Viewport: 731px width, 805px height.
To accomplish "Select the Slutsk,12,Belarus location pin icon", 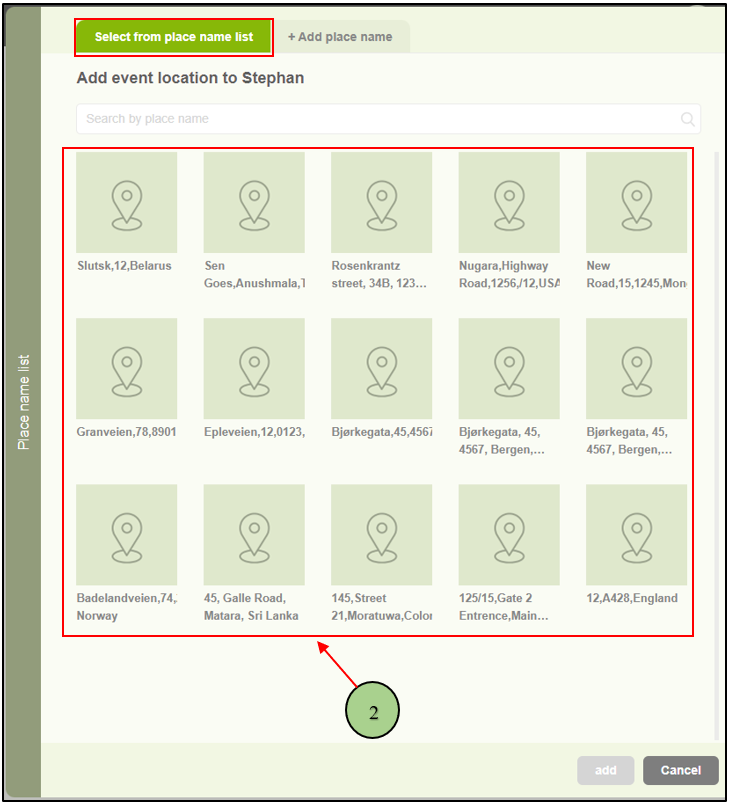I will 126,202.
